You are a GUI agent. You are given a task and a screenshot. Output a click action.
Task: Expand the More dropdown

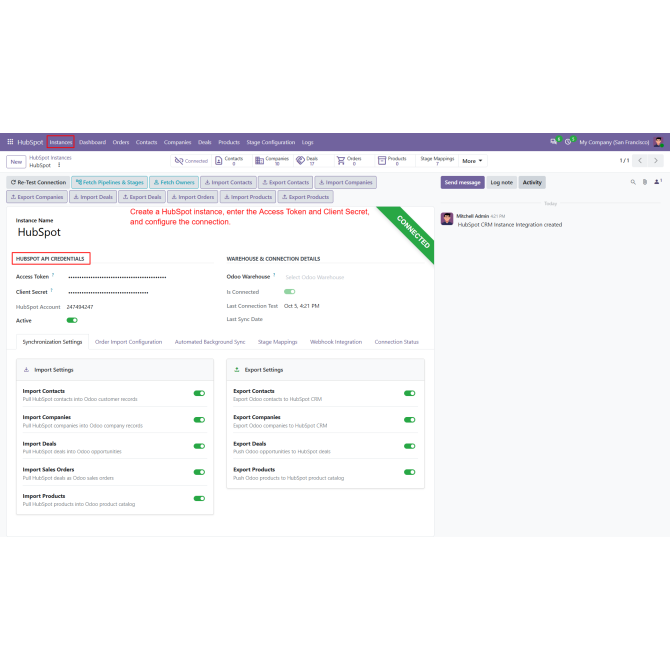click(472, 161)
